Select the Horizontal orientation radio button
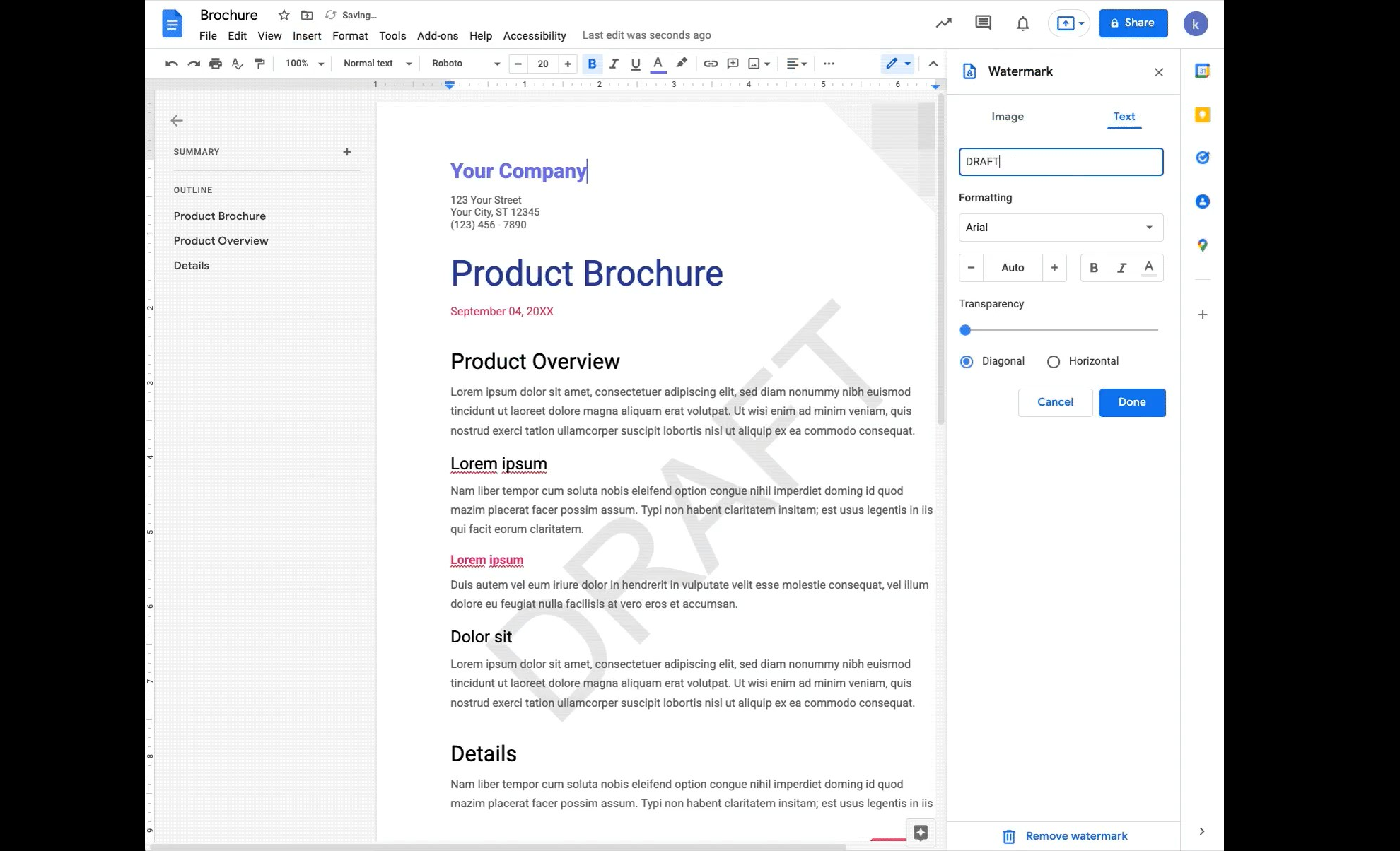This screenshot has width=1400, height=851. click(1054, 362)
